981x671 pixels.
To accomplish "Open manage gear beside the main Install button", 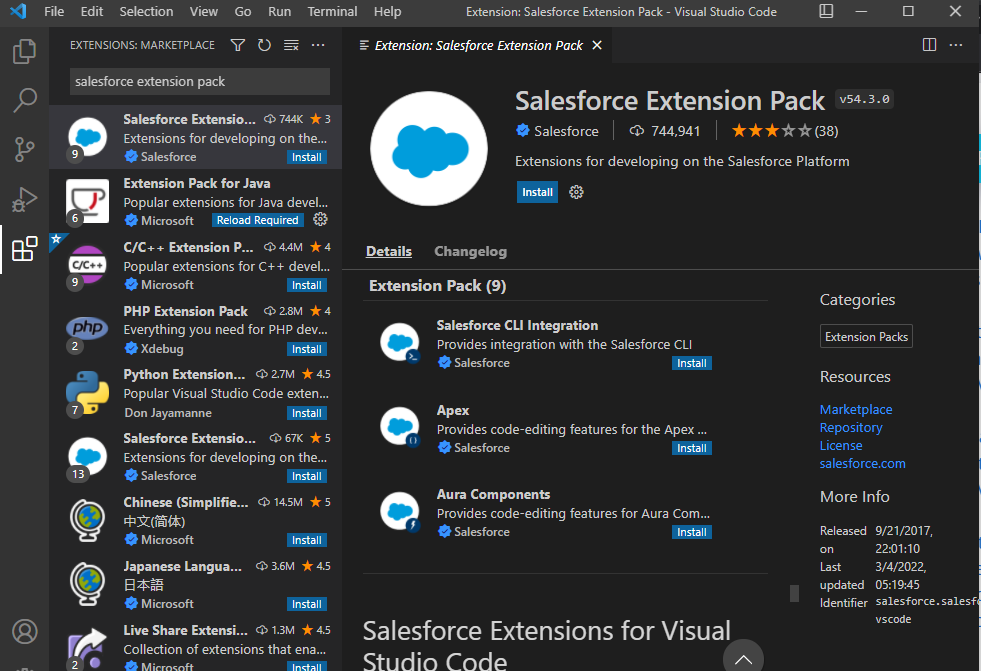I will pos(576,192).
